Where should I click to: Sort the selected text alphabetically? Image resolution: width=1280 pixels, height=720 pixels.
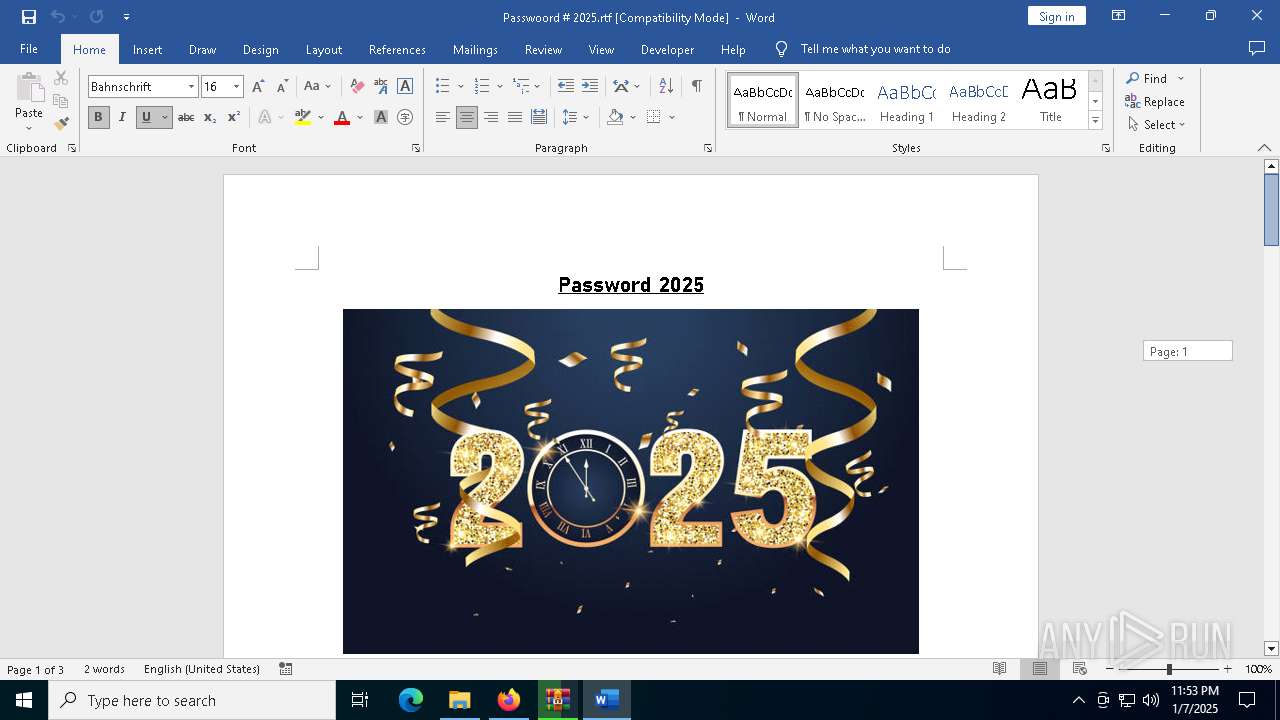666,86
